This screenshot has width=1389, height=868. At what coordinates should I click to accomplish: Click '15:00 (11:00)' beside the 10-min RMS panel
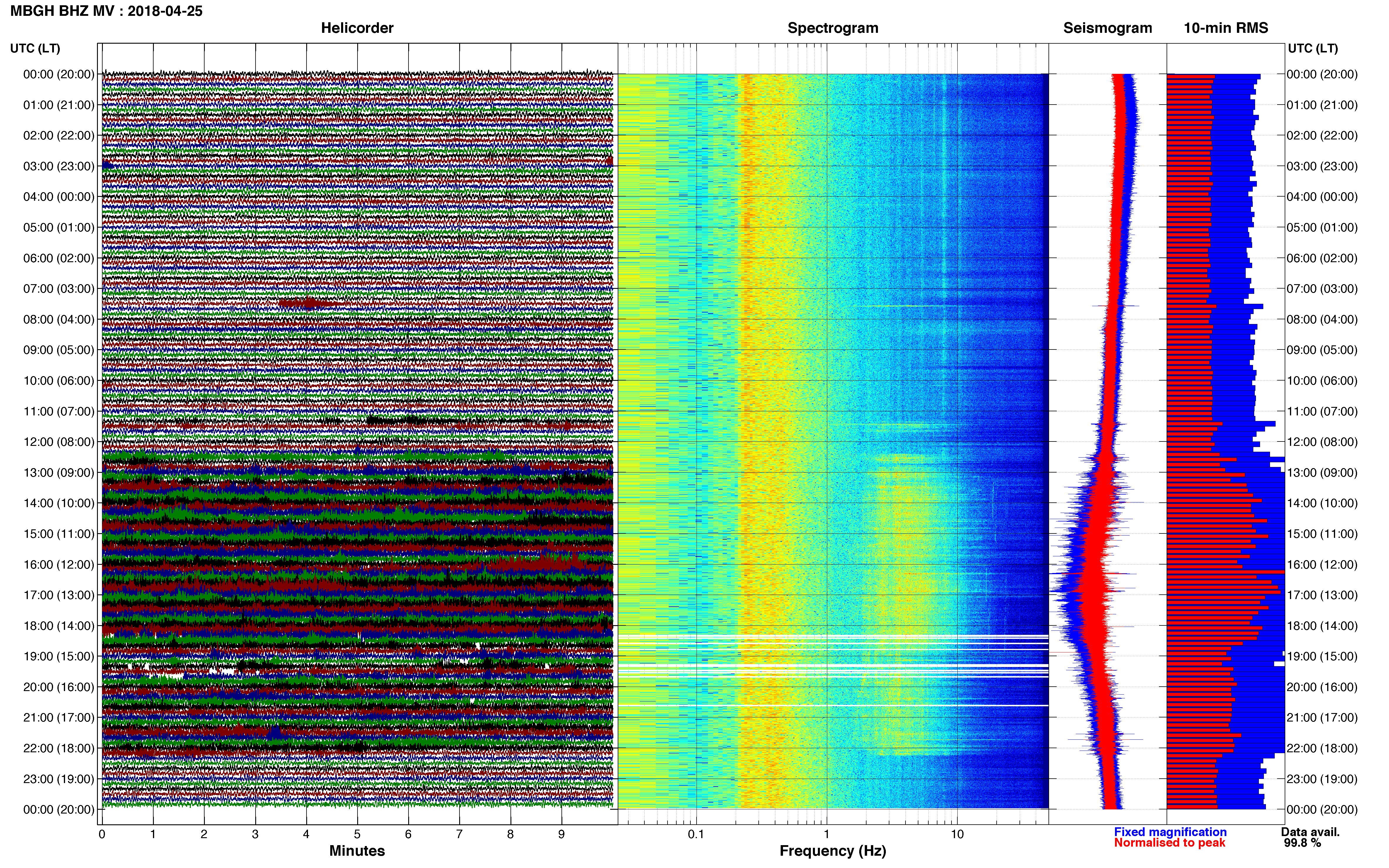(x=1322, y=534)
